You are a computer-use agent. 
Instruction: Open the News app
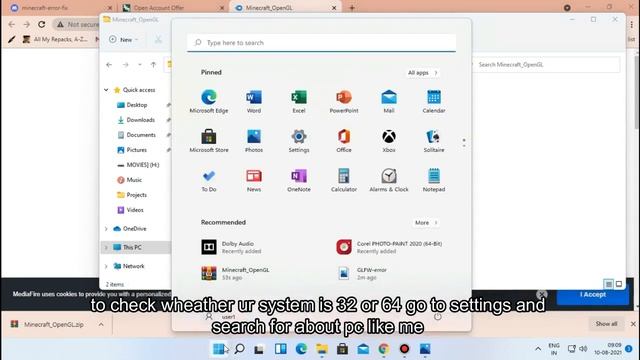pyautogui.click(x=253, y=180)
